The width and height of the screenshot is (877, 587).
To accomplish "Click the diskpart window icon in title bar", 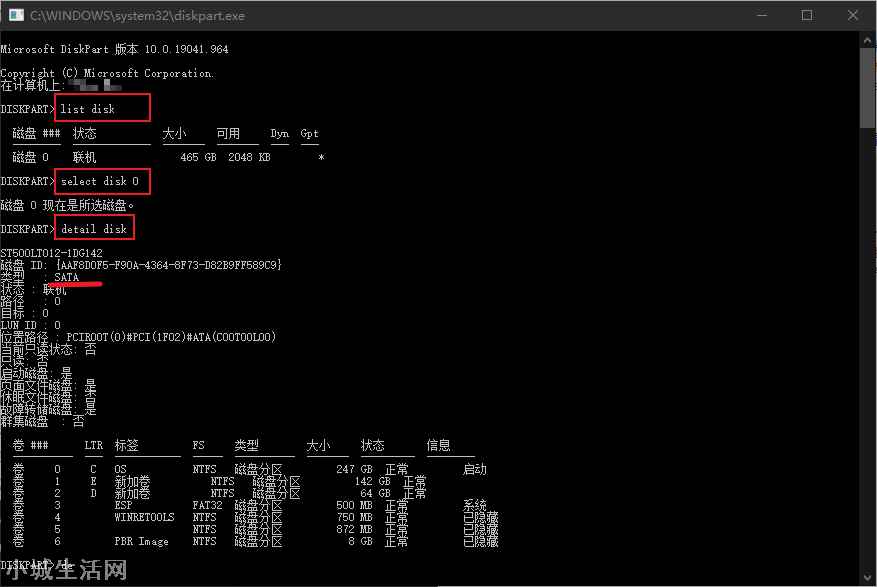I will tap(16, 15).
